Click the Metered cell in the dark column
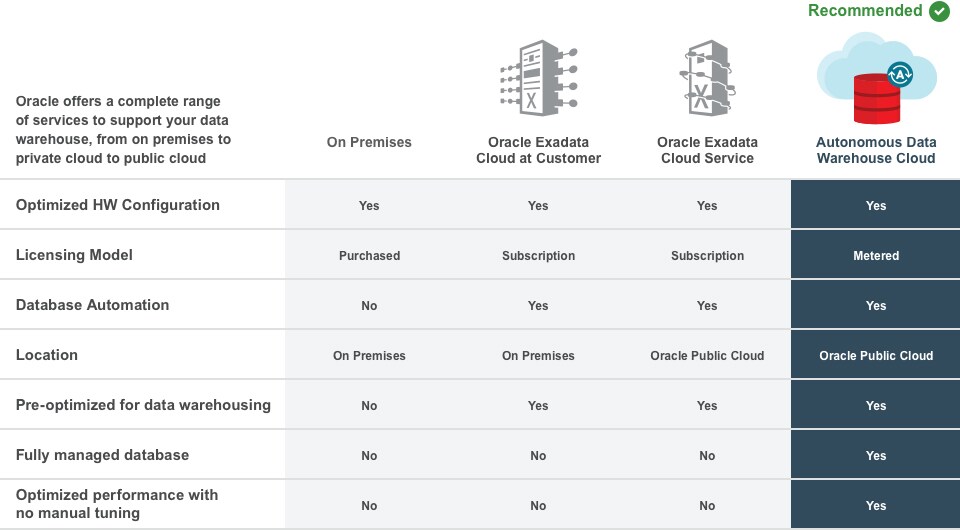 click(876, 256)
